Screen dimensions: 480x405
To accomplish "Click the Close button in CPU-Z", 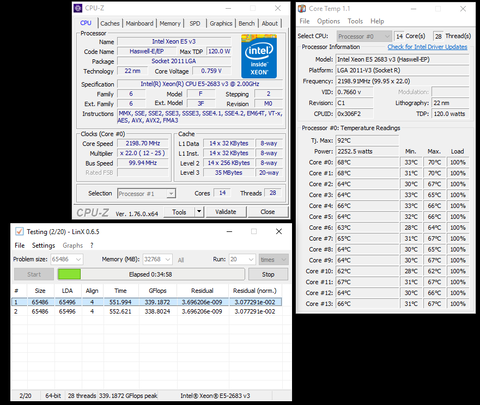I will (x=268, y=212).
